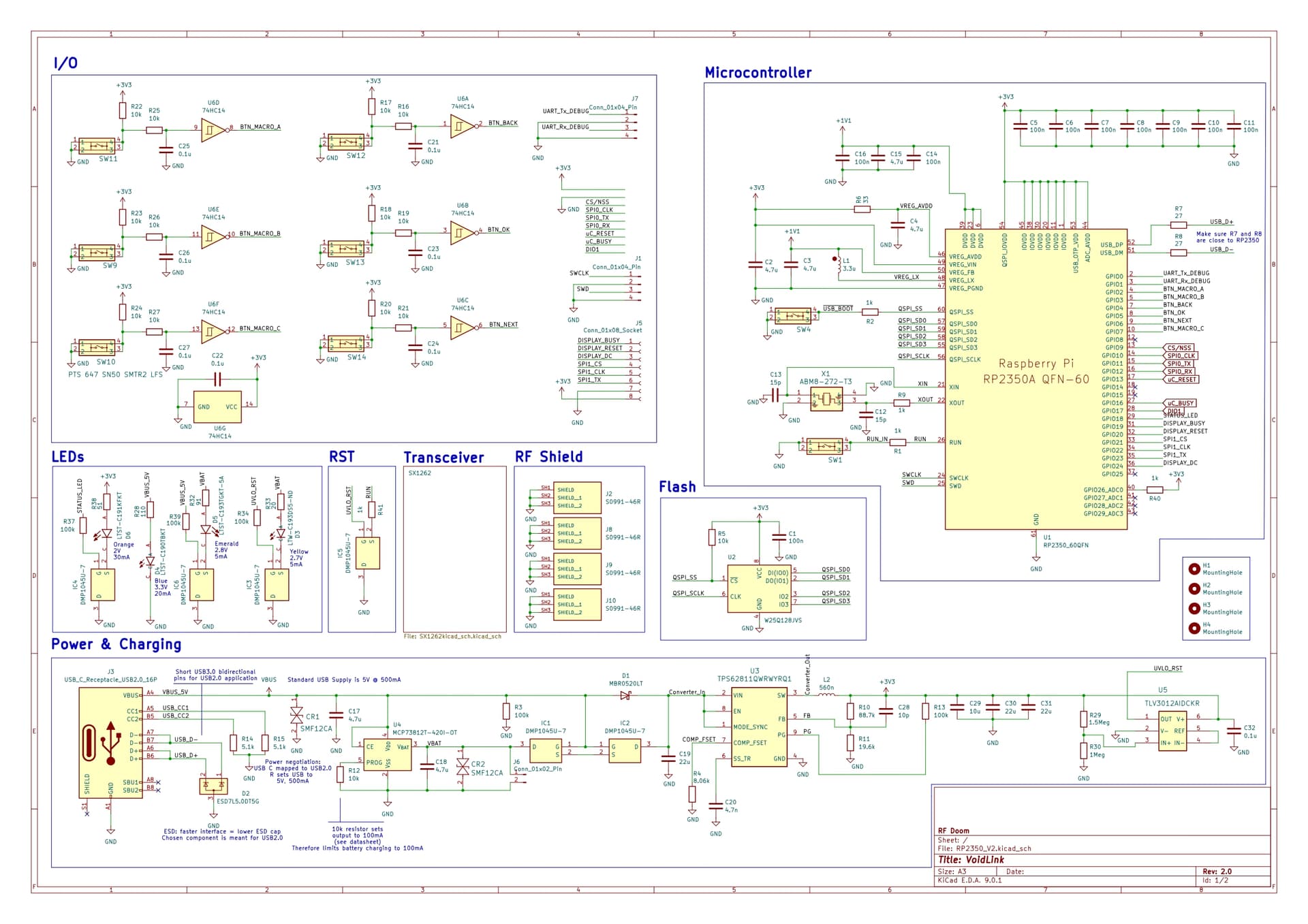Click the Title: VoidLink field
1308x924 pixels.
click(971, 860)
